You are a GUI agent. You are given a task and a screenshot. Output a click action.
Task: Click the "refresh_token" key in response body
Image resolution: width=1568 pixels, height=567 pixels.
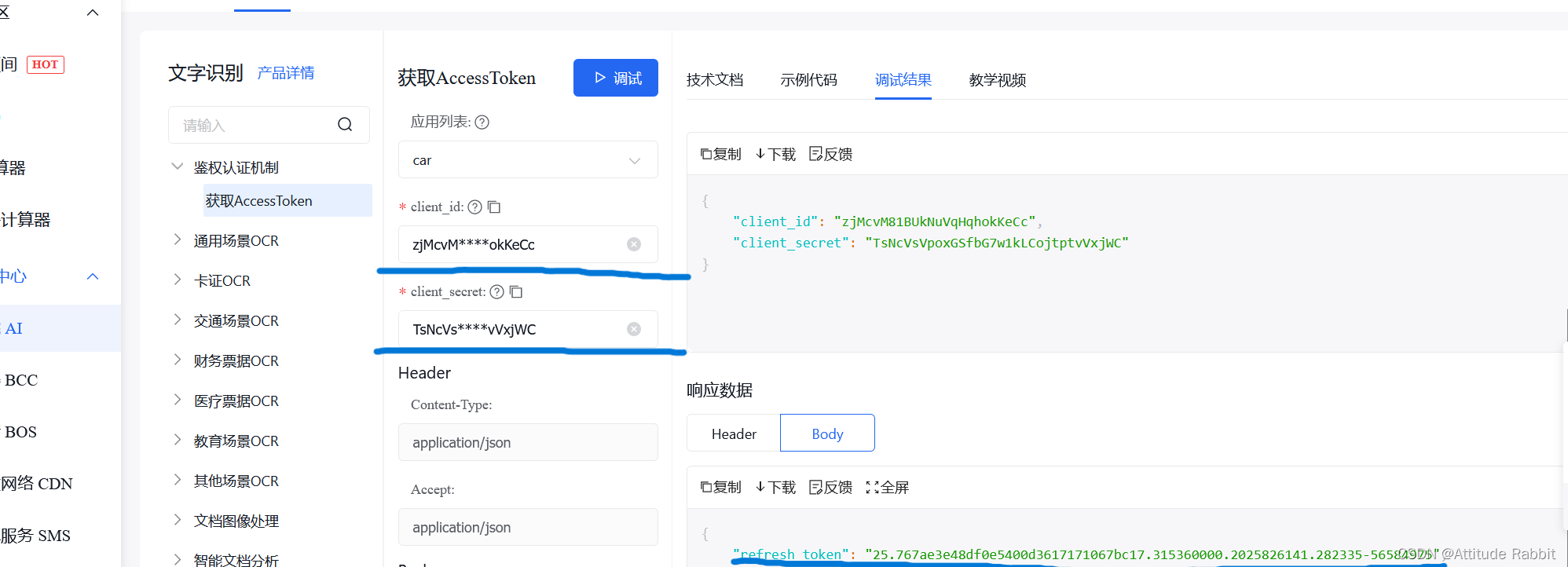[x=790, y=554]
